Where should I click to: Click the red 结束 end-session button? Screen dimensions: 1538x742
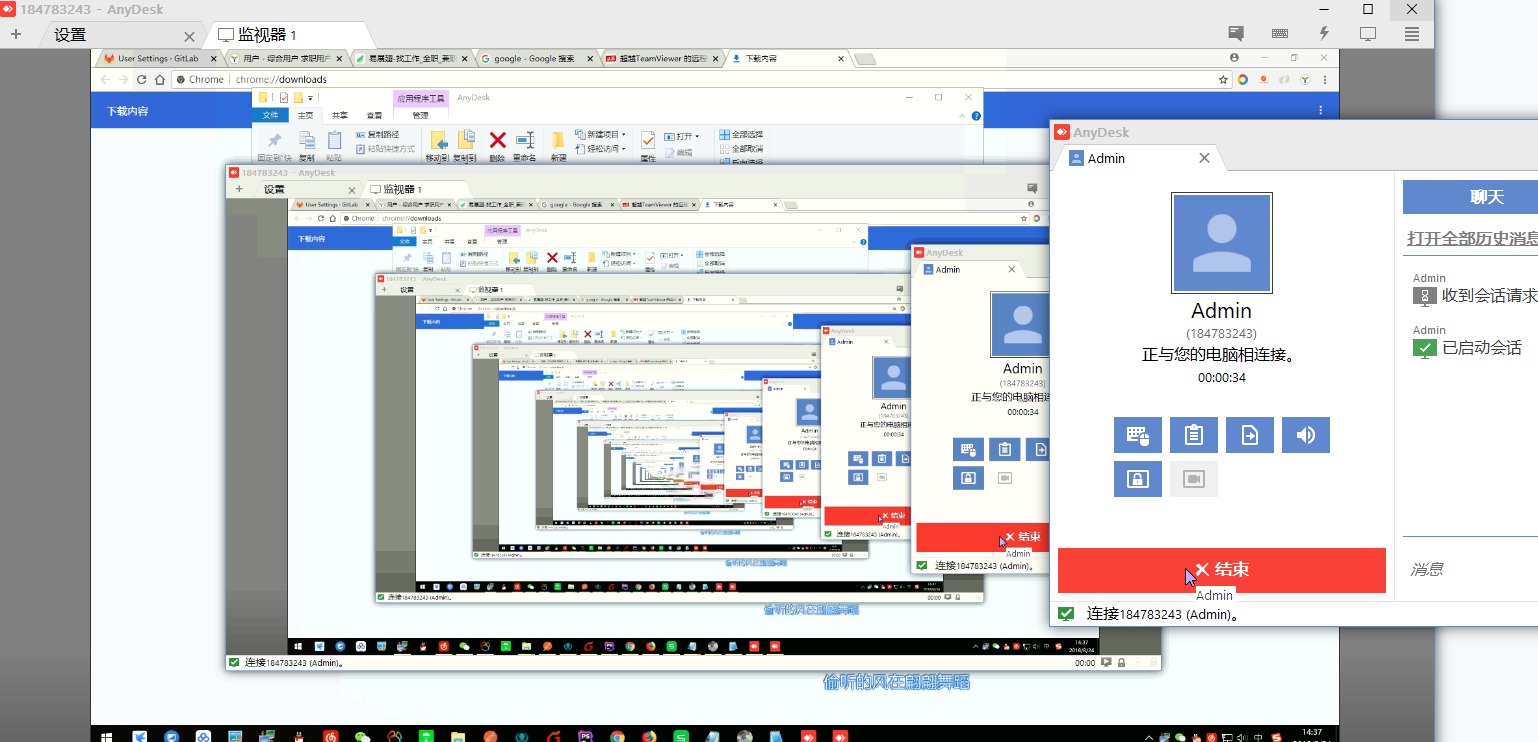click(x=1221, y=570)
